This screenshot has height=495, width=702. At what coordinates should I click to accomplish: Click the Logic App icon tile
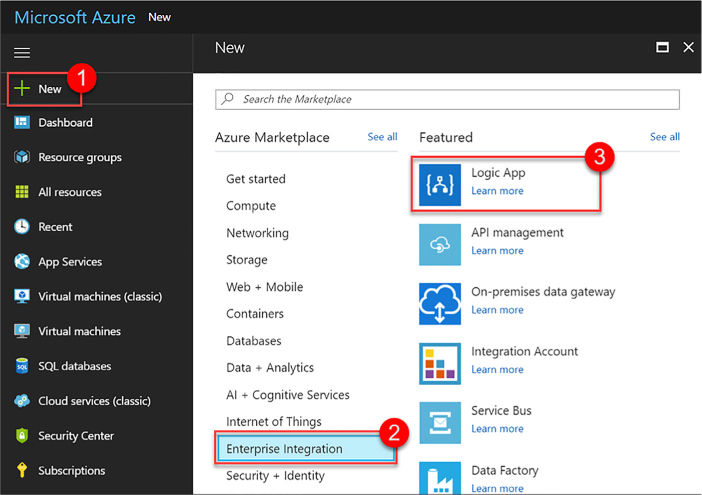click(440, 185)
